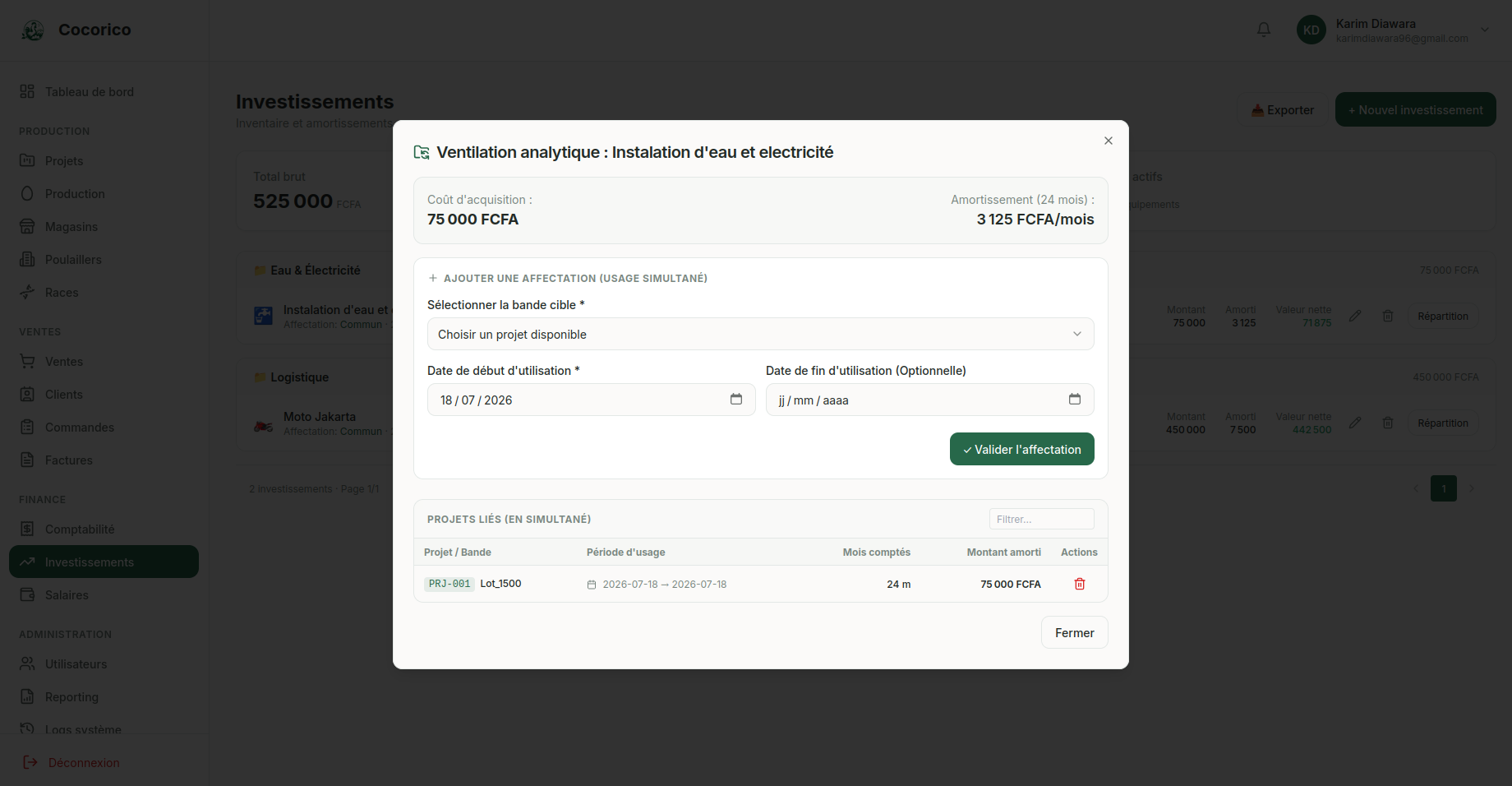Click the start date field 18/07/2026
Image resolution: width=1512 pixels, height=786 pixels.
tap(592, 400)
